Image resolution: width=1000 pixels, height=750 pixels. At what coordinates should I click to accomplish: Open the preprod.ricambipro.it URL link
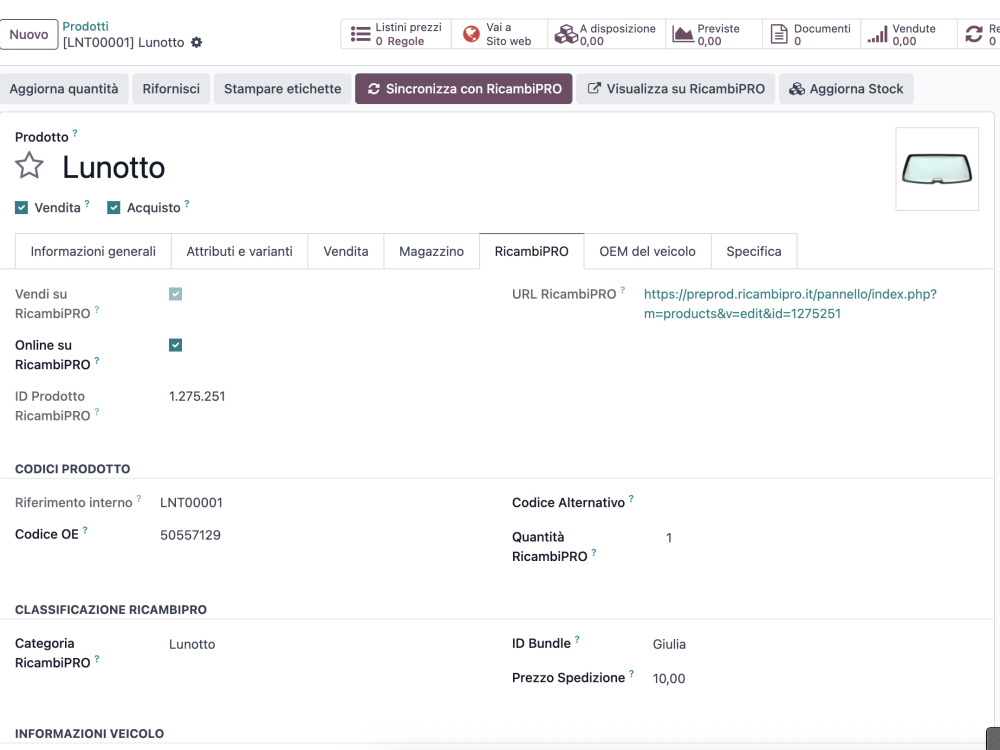[790, 304]
